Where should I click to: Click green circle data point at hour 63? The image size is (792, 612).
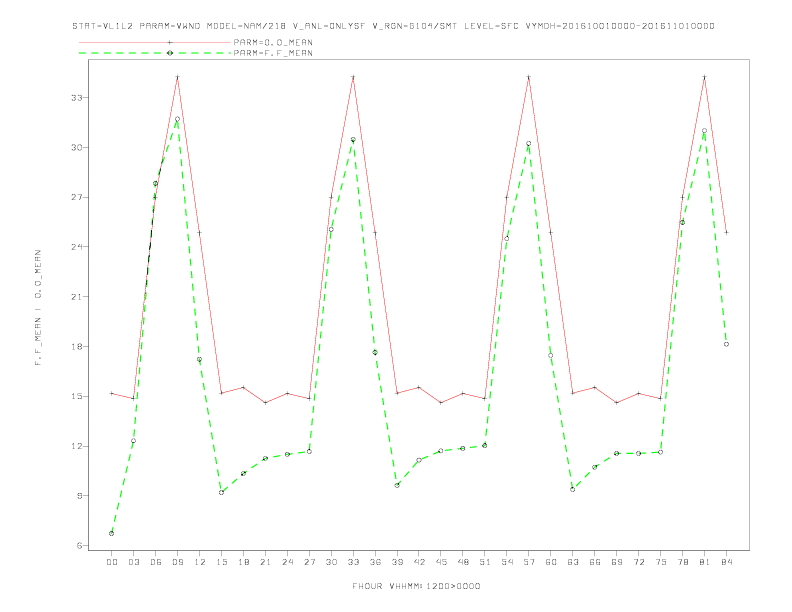[x=573, y=489]
